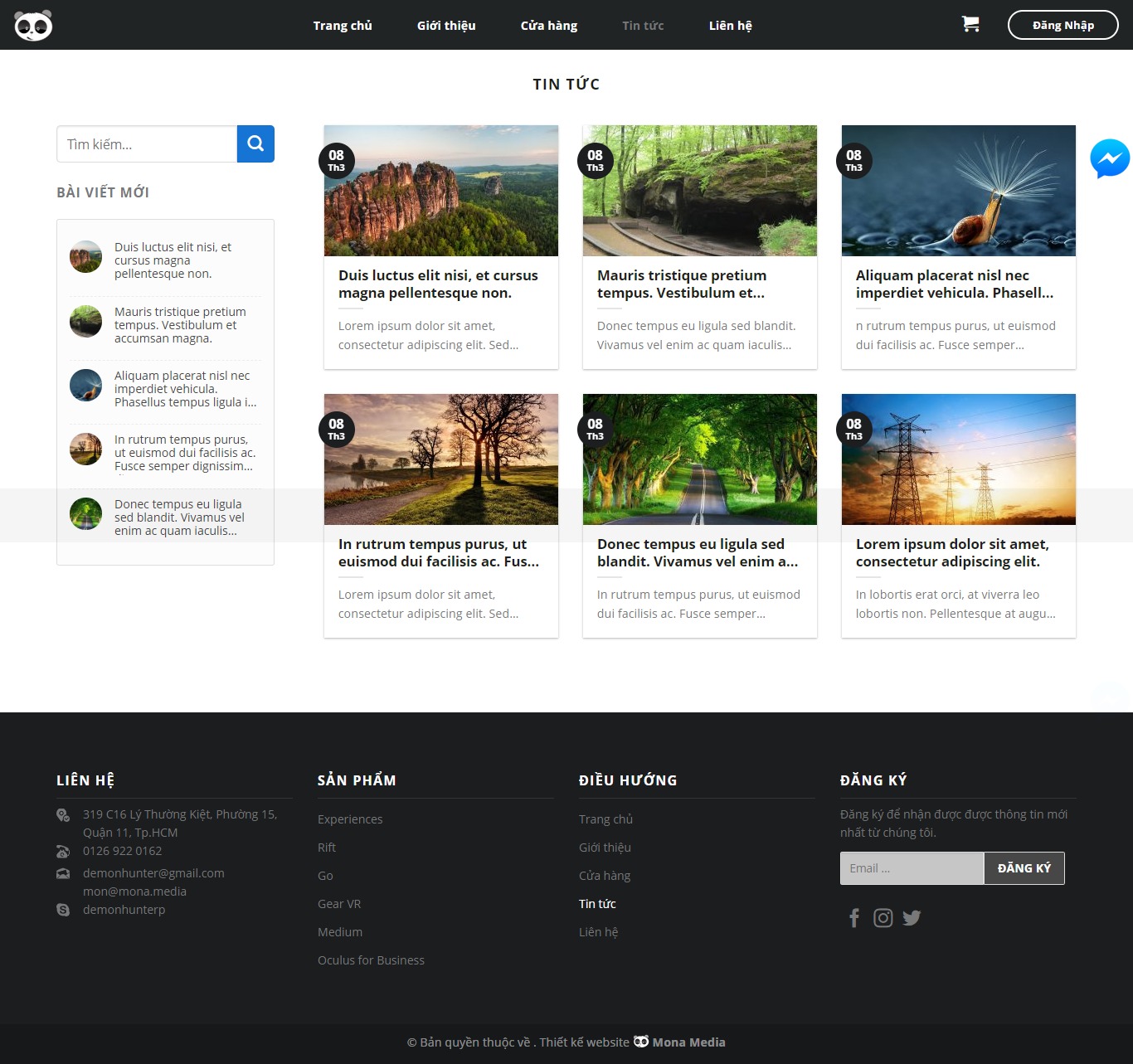Image resolution: width=1133 pixels, height=1064 pixels.
Task: Open Tin tức in footer navigation
Action: (x=597, y=904)
